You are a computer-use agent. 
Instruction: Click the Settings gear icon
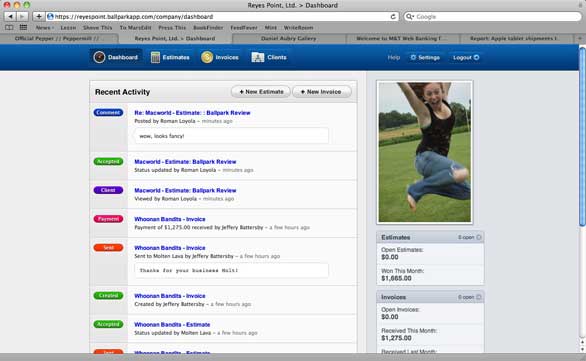click(413, 58)
